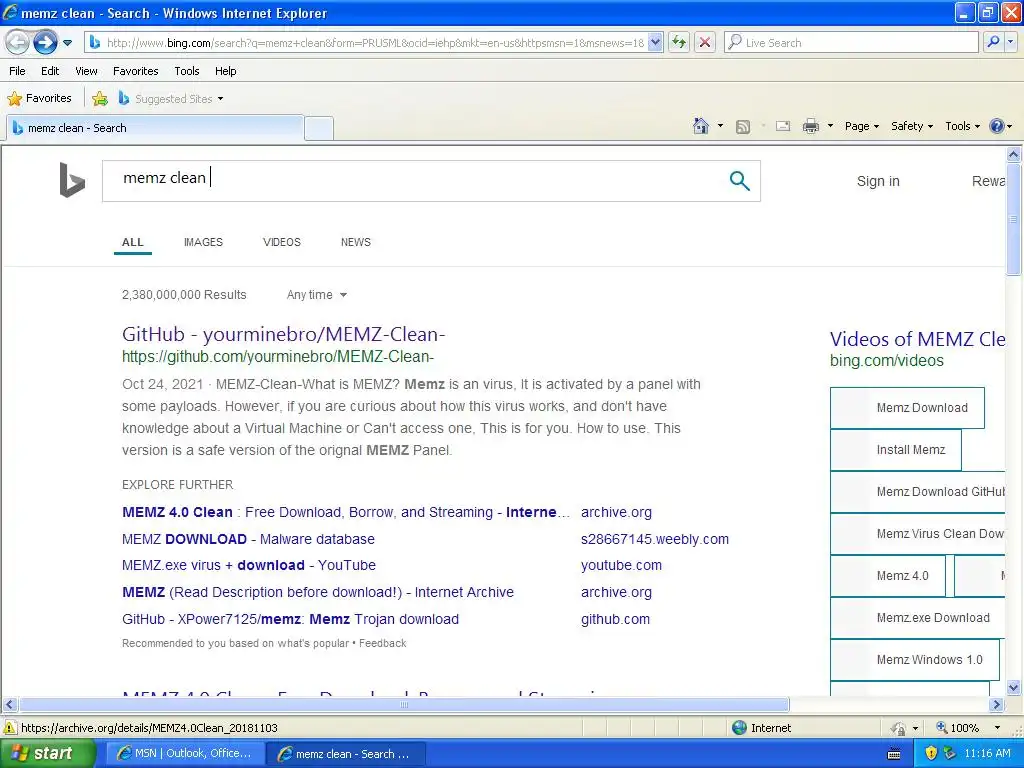Open 'GitHub - XPower7125/memz' link
Image resolution: width=1024 pixels, height=768 pixels.
[291, 619]
